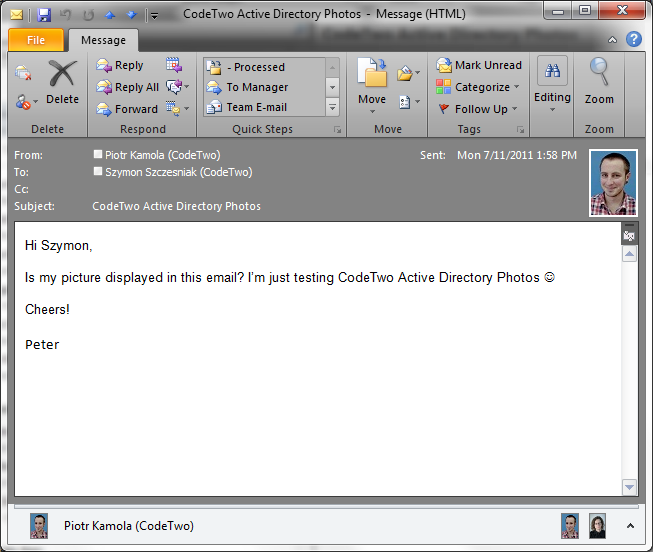653x552 pixels.
Task: Click the sender's large contact photo
Action: click(613, 183)
